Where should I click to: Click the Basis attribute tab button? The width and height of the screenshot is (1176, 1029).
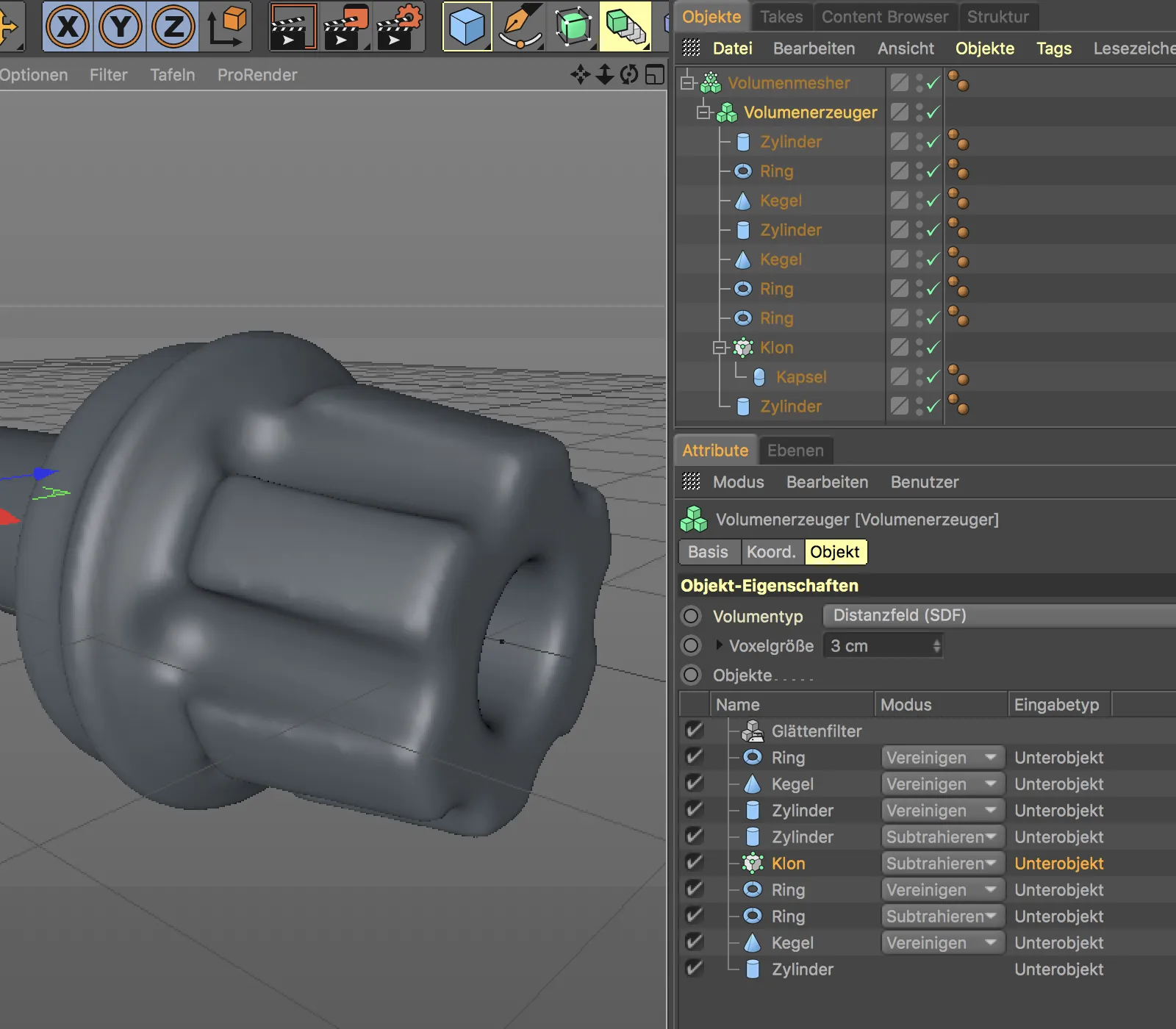click(x=708, y=552)
